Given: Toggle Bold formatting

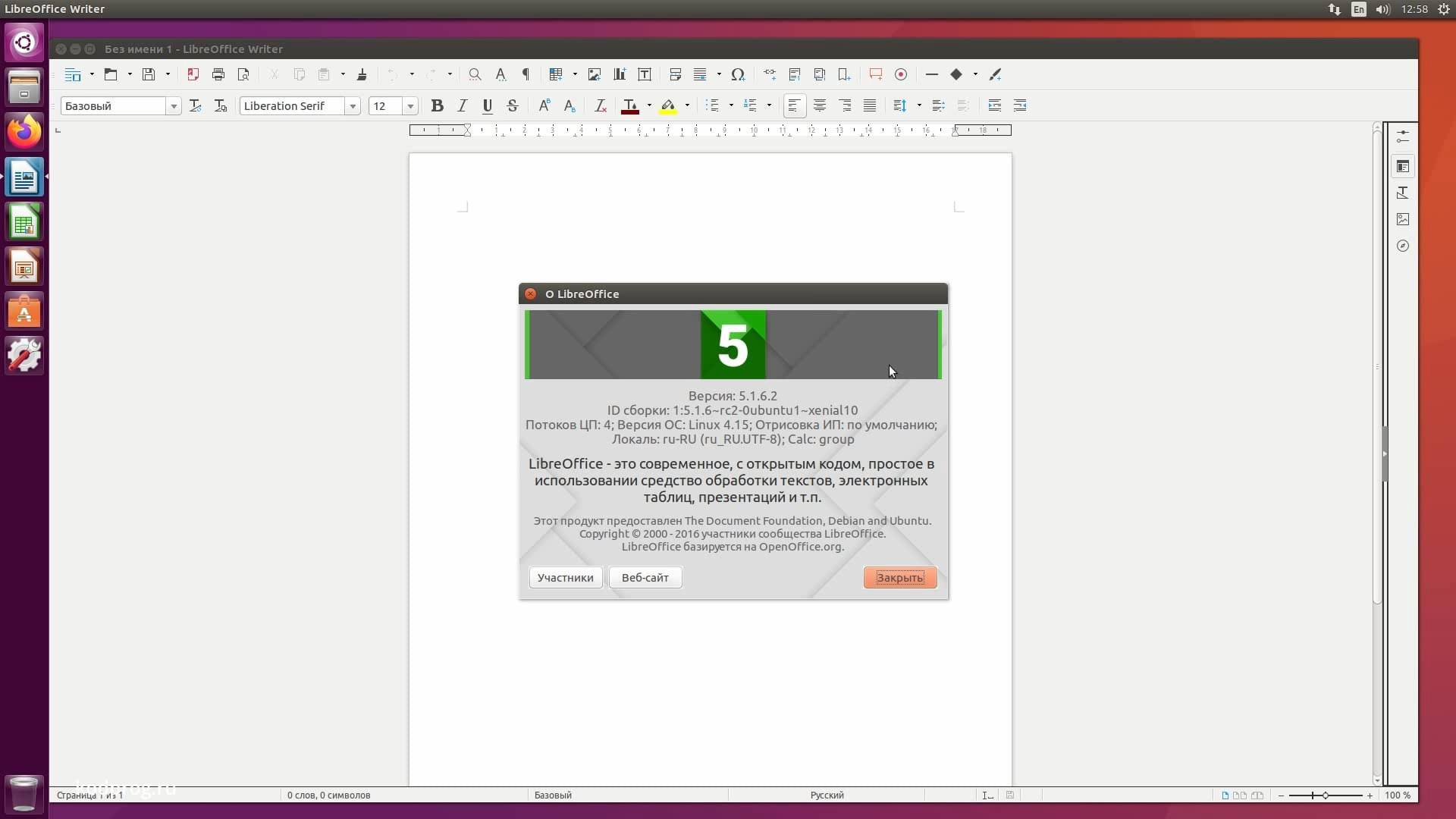Looking at the screenshot, I should [438, 106].
